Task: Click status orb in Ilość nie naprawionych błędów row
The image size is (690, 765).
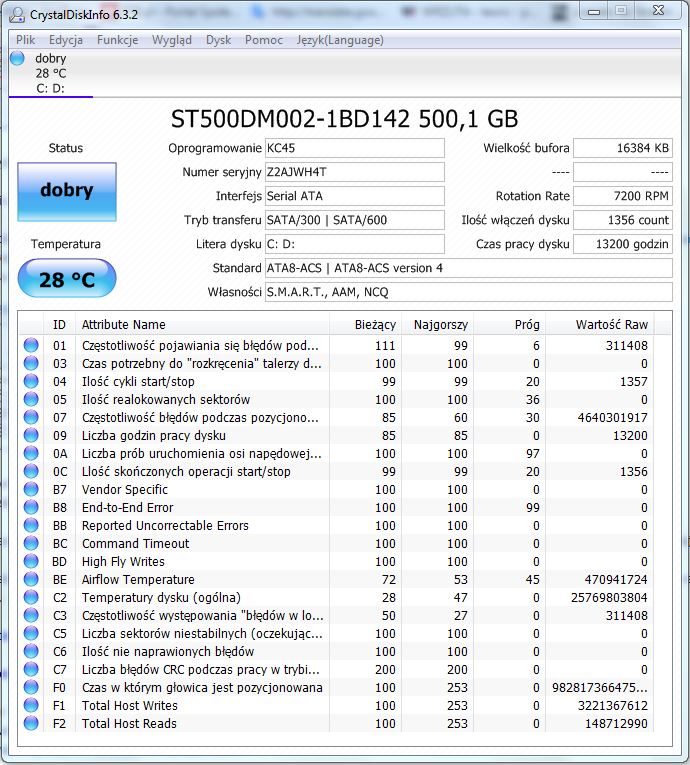Action: tap(31, 651)
